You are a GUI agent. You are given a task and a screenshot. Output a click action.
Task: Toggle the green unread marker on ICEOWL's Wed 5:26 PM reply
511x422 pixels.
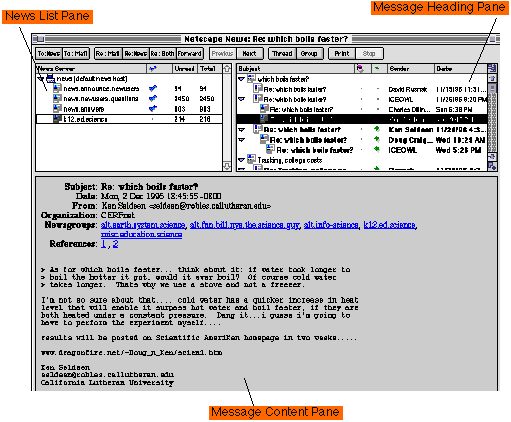click(377, 149)
